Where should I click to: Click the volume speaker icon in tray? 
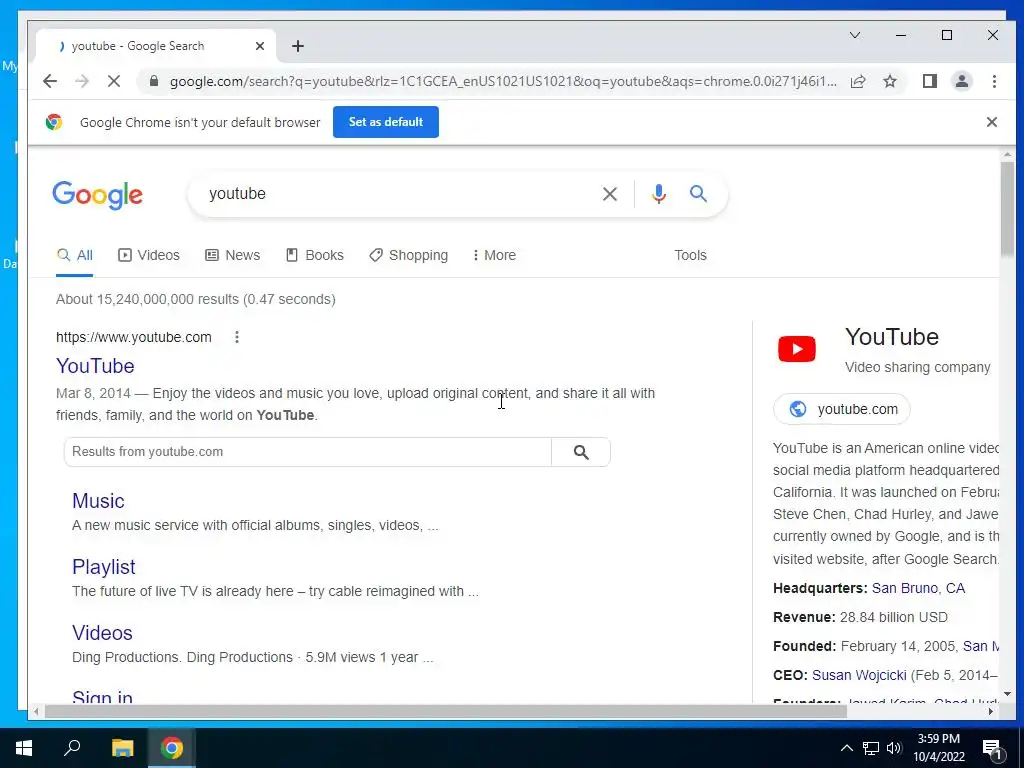click(894, 748)
